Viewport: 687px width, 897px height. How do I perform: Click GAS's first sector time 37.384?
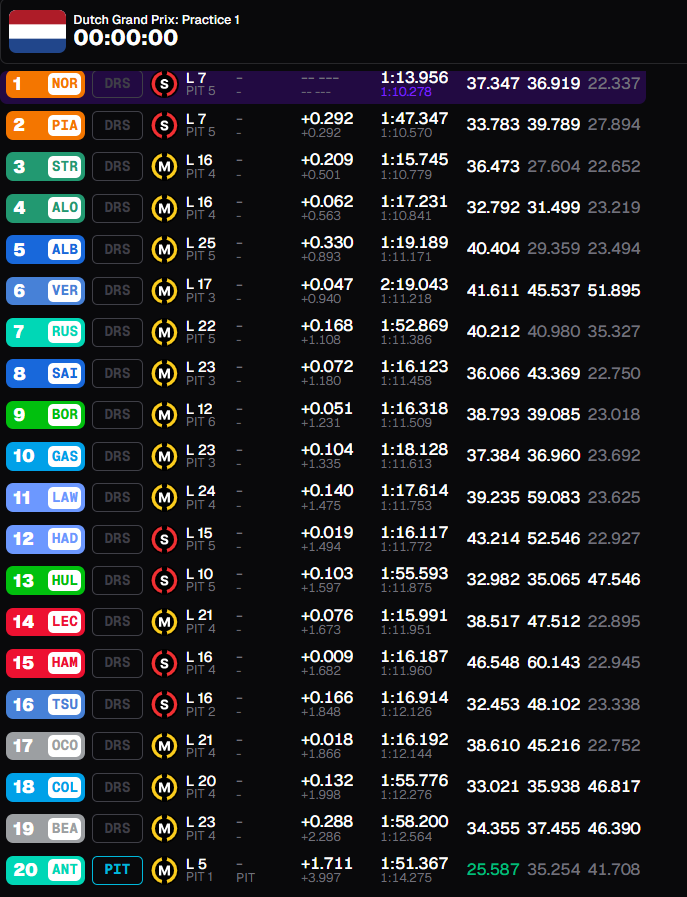[x=493, y=455]
